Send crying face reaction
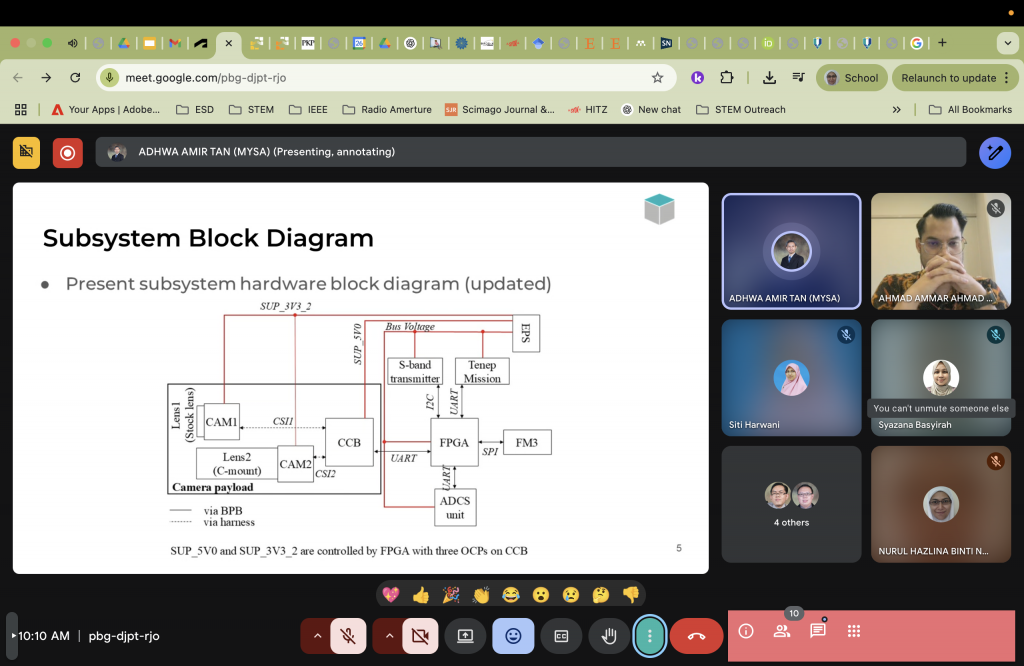1024x666 pixels. coord(571,595)
